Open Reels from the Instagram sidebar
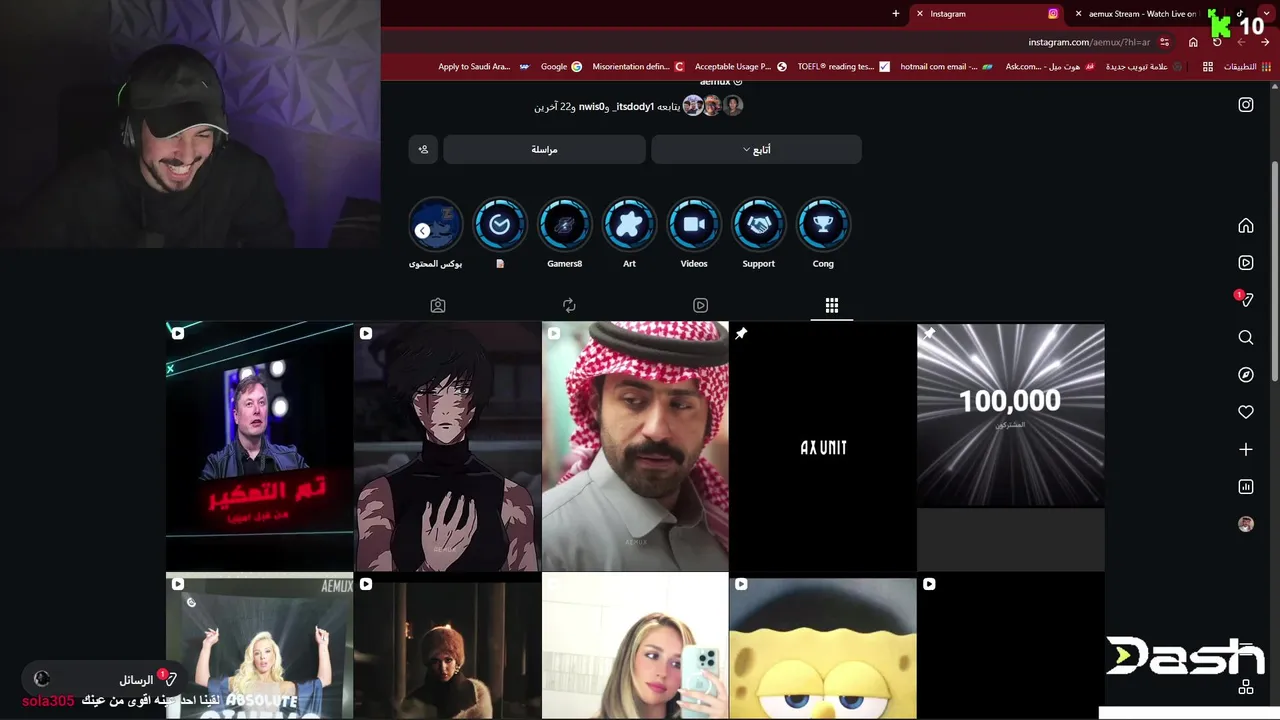 click(x=1246, y=263)
